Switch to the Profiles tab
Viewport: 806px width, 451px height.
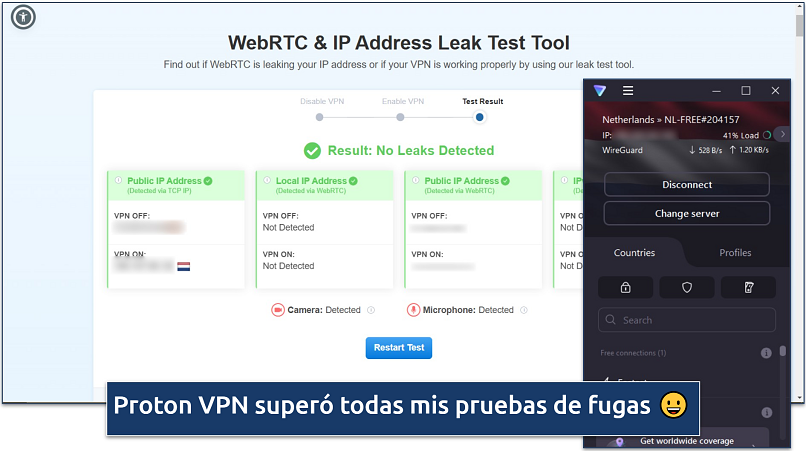click(x=735, y=252)
